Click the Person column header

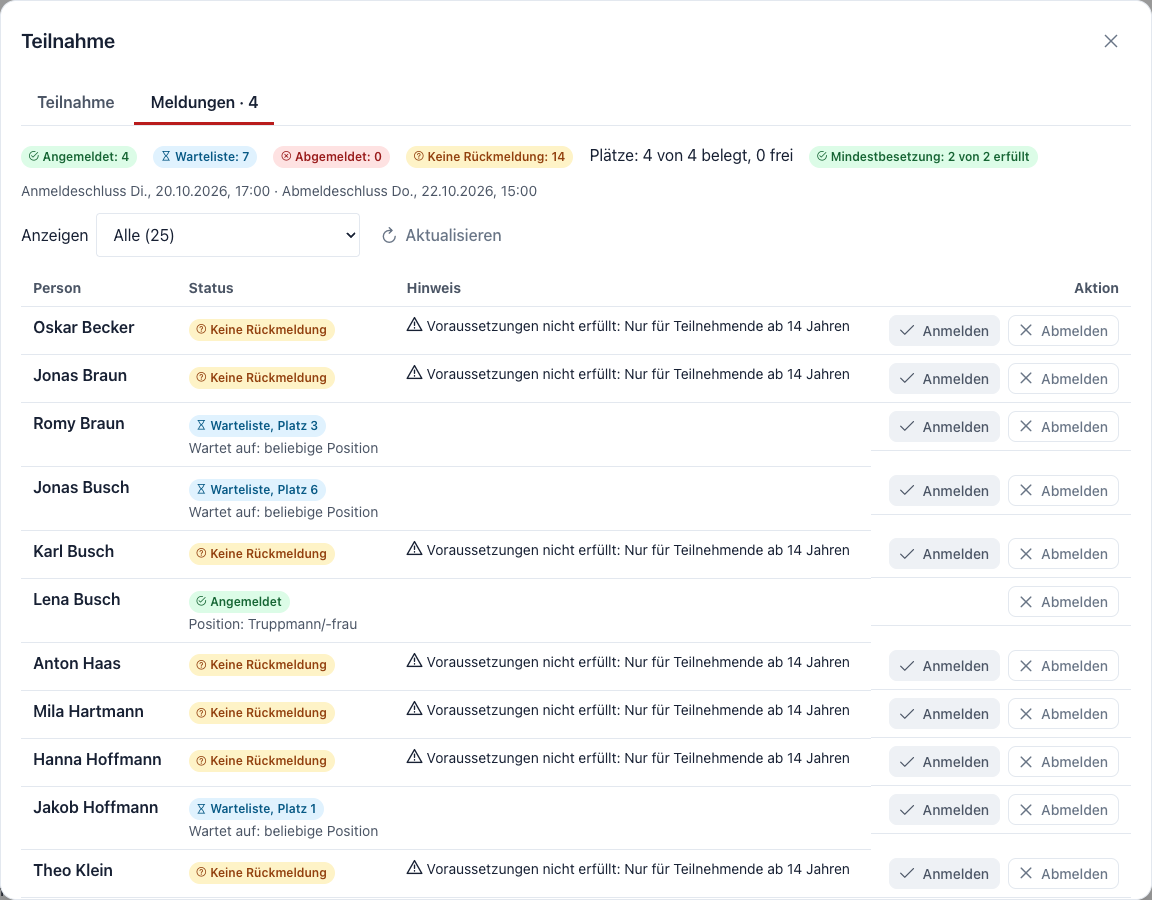coord(57,288)
